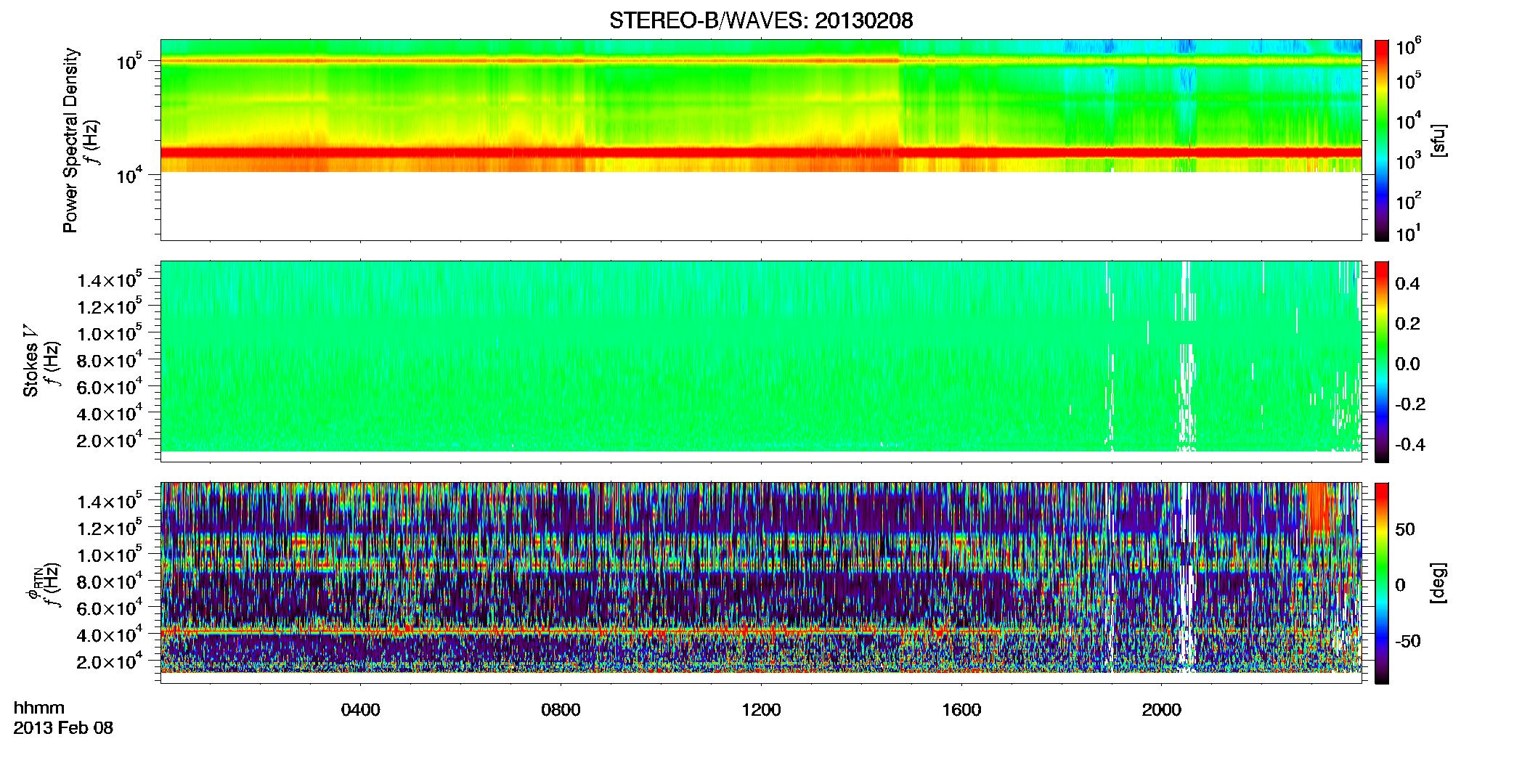Click the 10^2 value on the sfu color bar

click(x=1408, y=201)
